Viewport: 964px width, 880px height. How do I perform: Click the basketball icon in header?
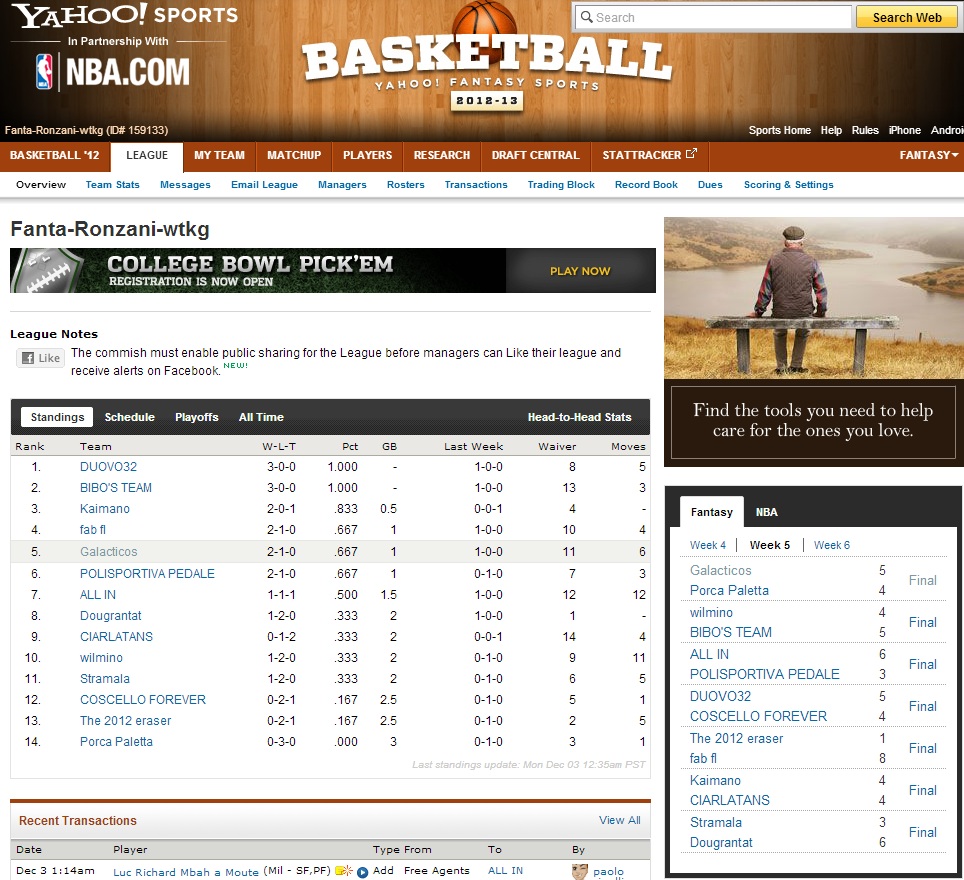[484, 22]
